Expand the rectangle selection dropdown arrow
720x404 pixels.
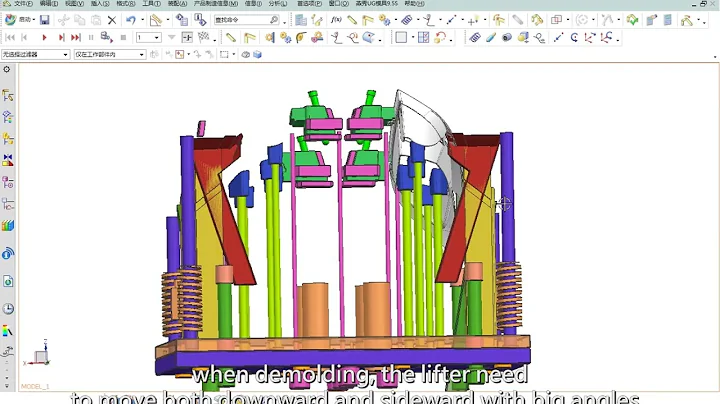coord(234,54)
